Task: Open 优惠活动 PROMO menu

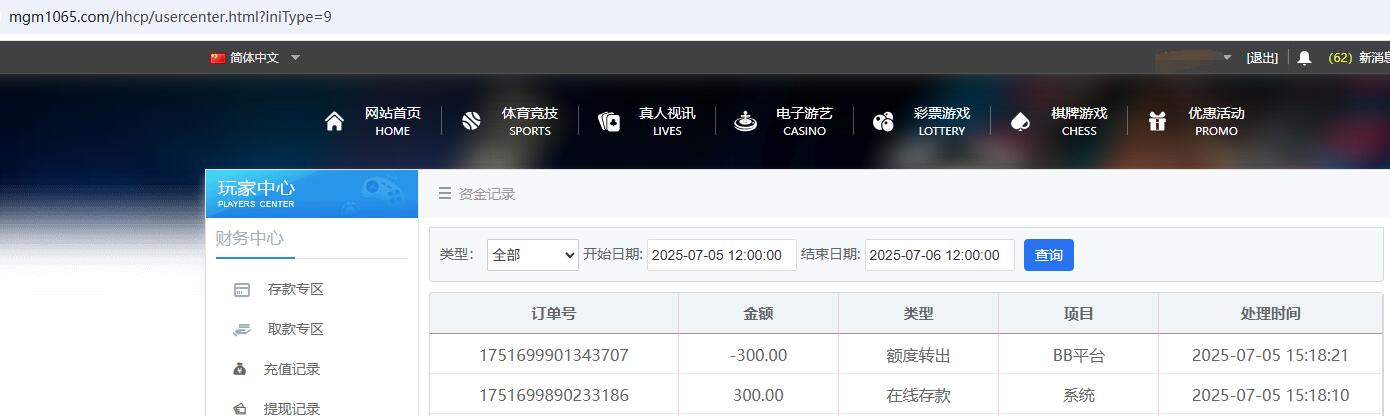Action: pos(1216,121)
